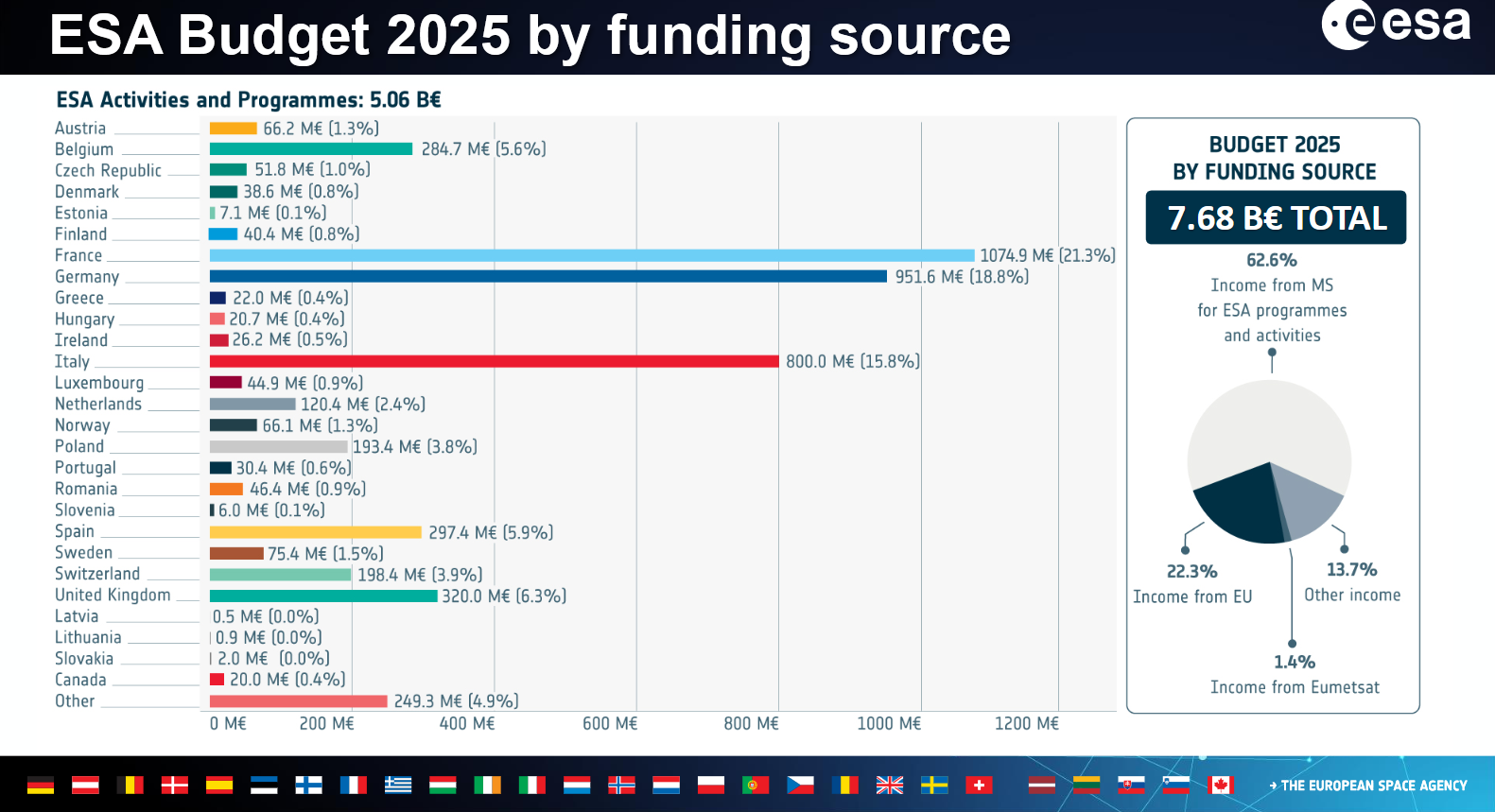
Task: Click the red Italy bar
Action: point(495,361)
